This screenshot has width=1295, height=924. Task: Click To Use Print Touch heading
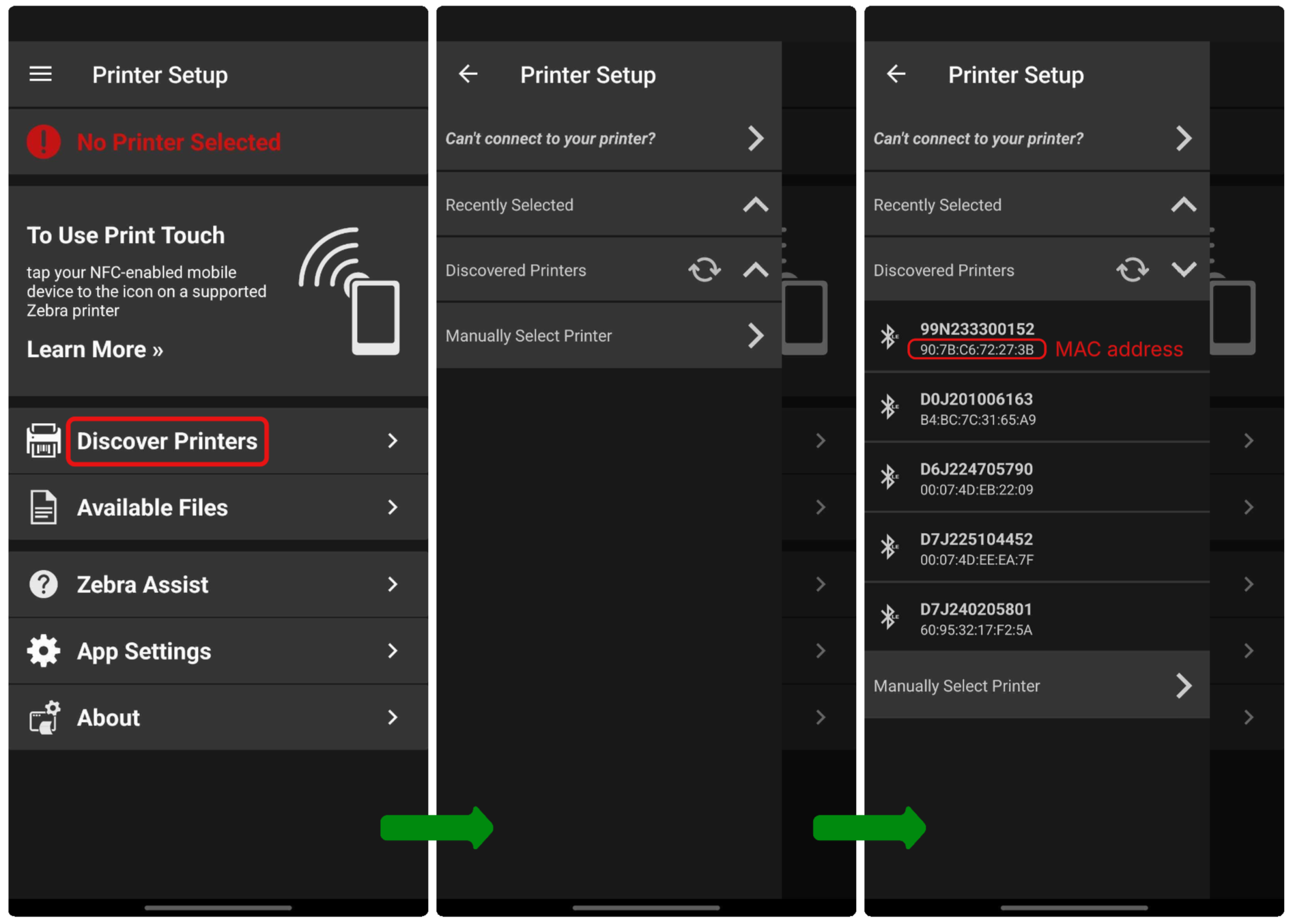coord(126,235)
